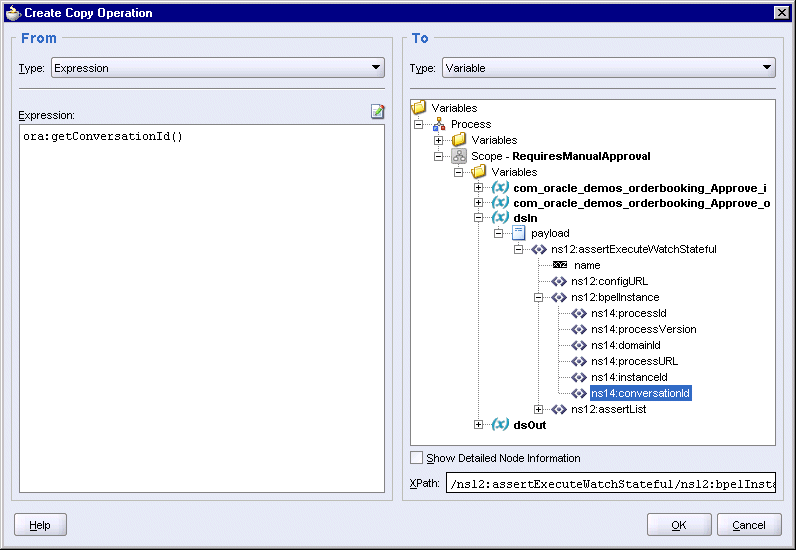Collapse the Scope RequiresManualApproval node
The height and width of the screenshot is (550, 796).
click(x=438, y=156)
